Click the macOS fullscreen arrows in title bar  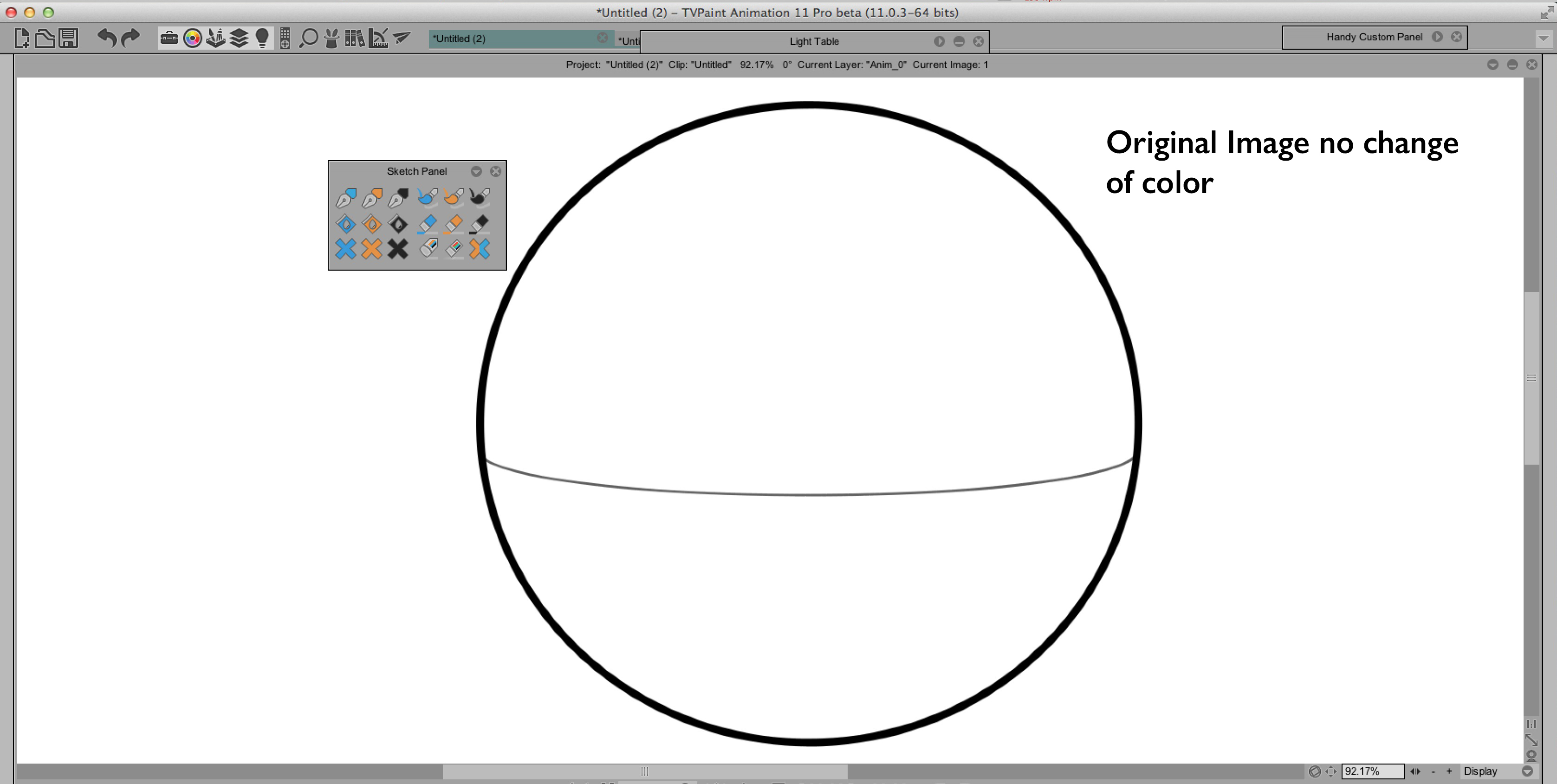click(1547, 12)
